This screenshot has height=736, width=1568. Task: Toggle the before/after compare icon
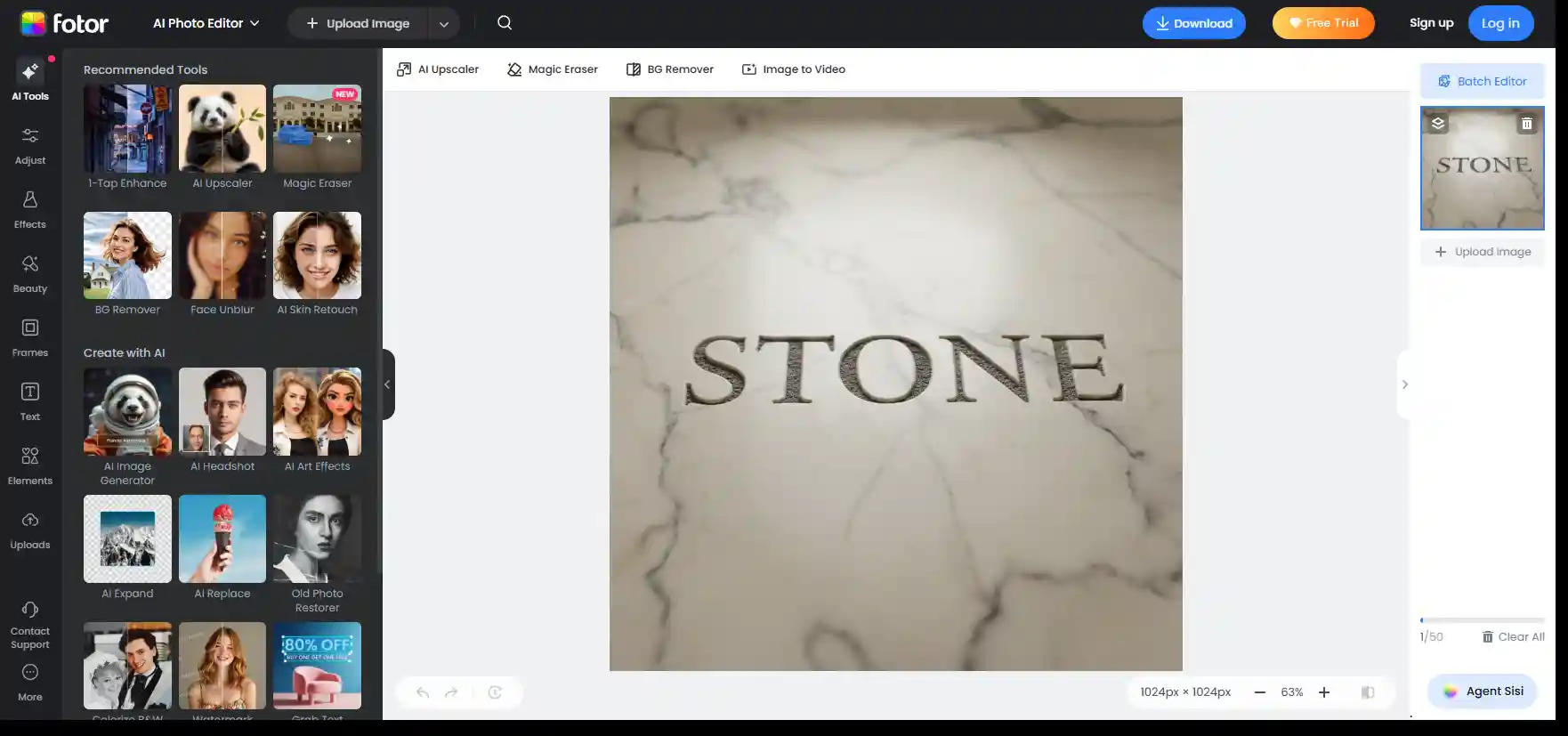[1368, 692]
